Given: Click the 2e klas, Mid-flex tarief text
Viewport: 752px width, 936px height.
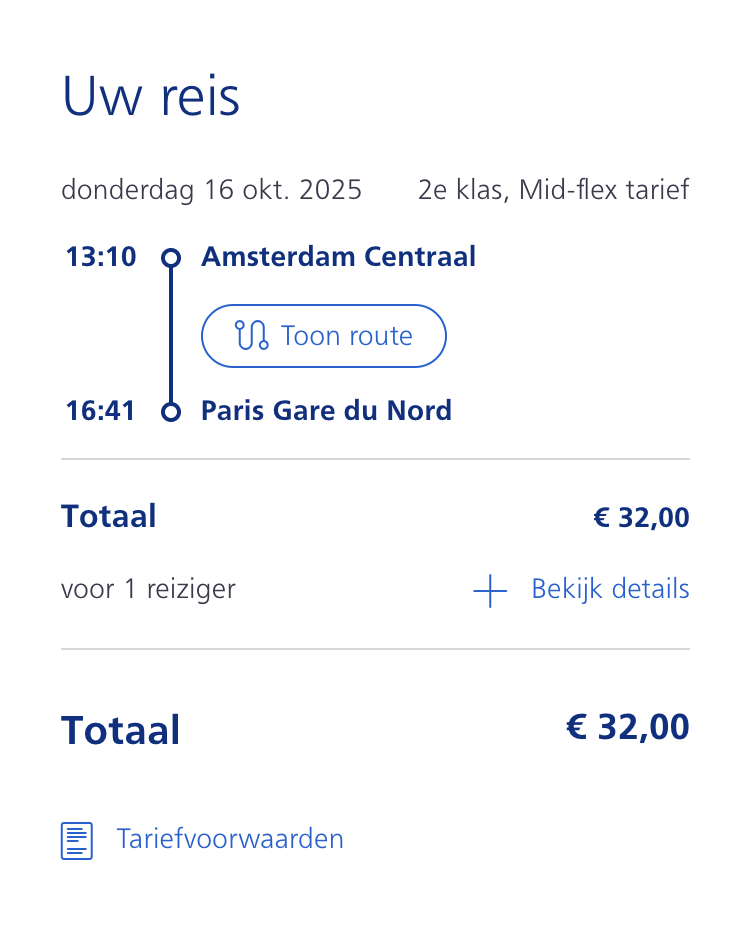Looking at the screenshot, I should click(x=553, y=190).
